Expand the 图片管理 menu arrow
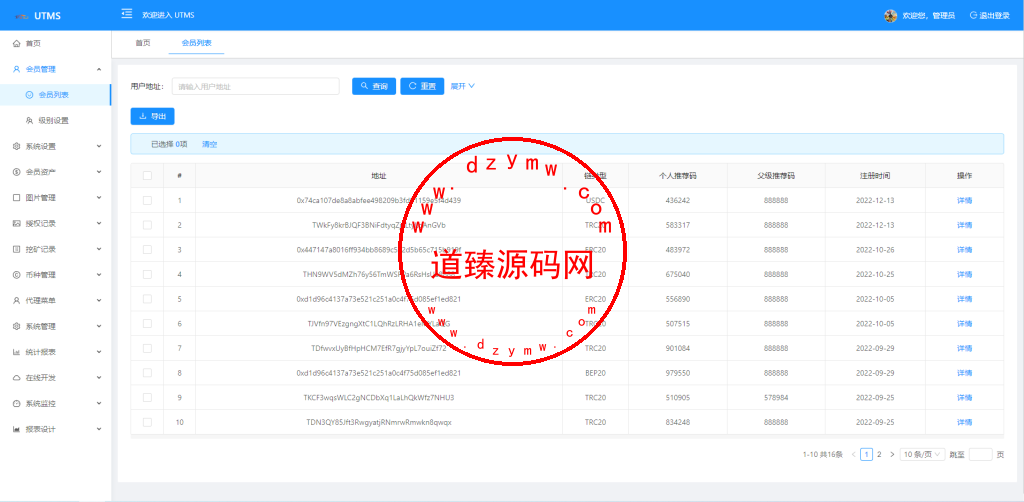The image size is (1024, 502). (99, 198)
